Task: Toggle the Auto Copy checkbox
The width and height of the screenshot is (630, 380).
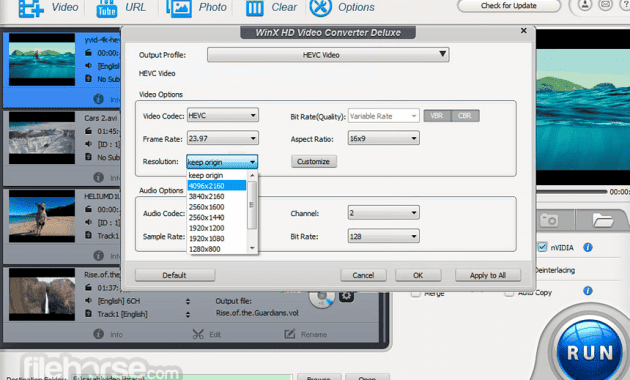Action: pos(509,294)
